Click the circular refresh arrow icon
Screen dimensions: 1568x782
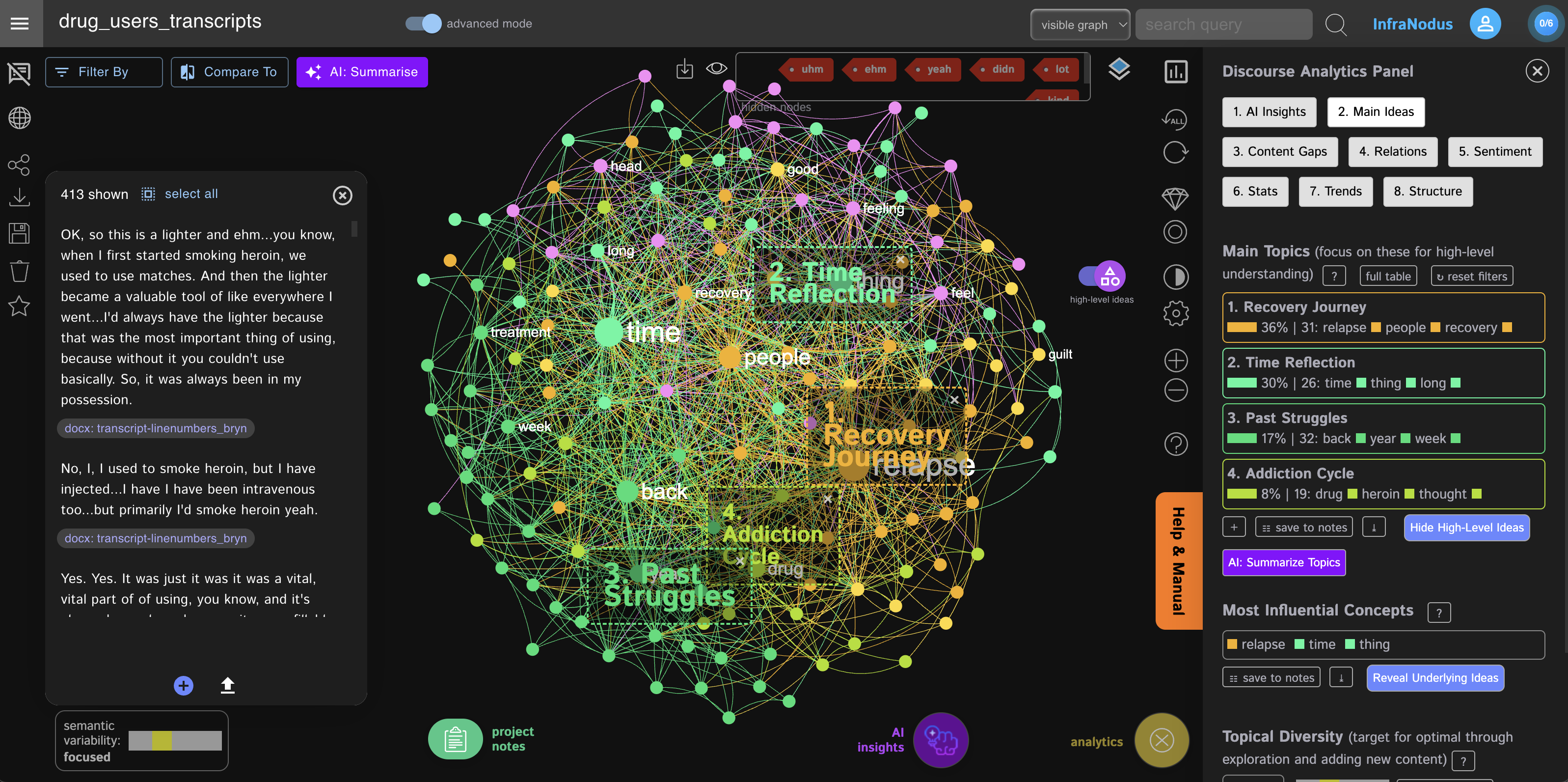point(1175,152)
